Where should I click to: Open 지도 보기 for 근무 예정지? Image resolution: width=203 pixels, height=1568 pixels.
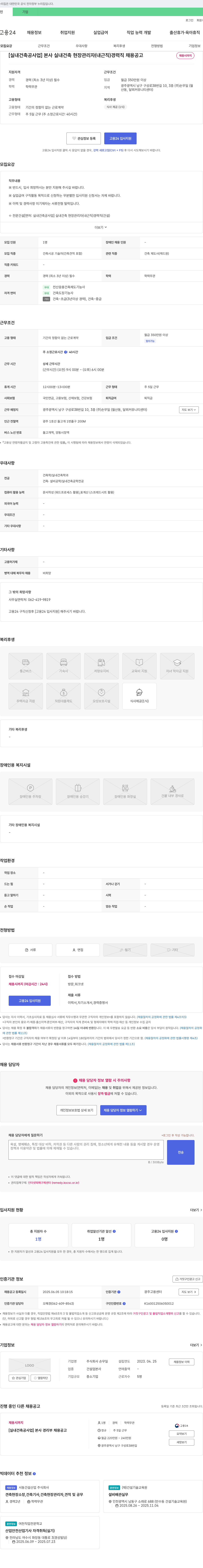pyautogui.click(x=189, y=410)
